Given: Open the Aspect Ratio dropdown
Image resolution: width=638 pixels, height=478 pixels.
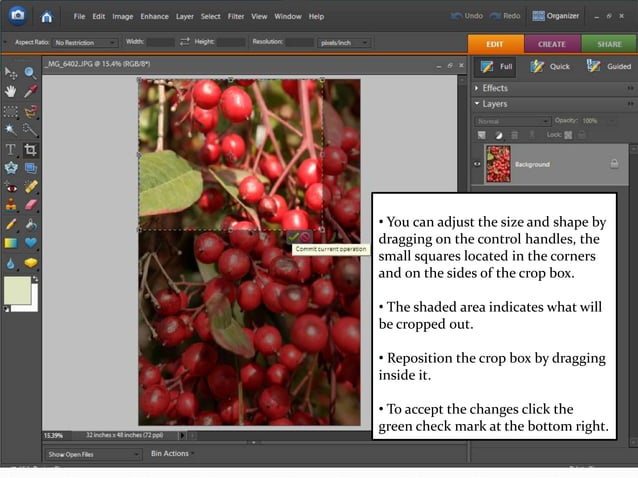Looking at the screenshot, I should coord(85,42).
